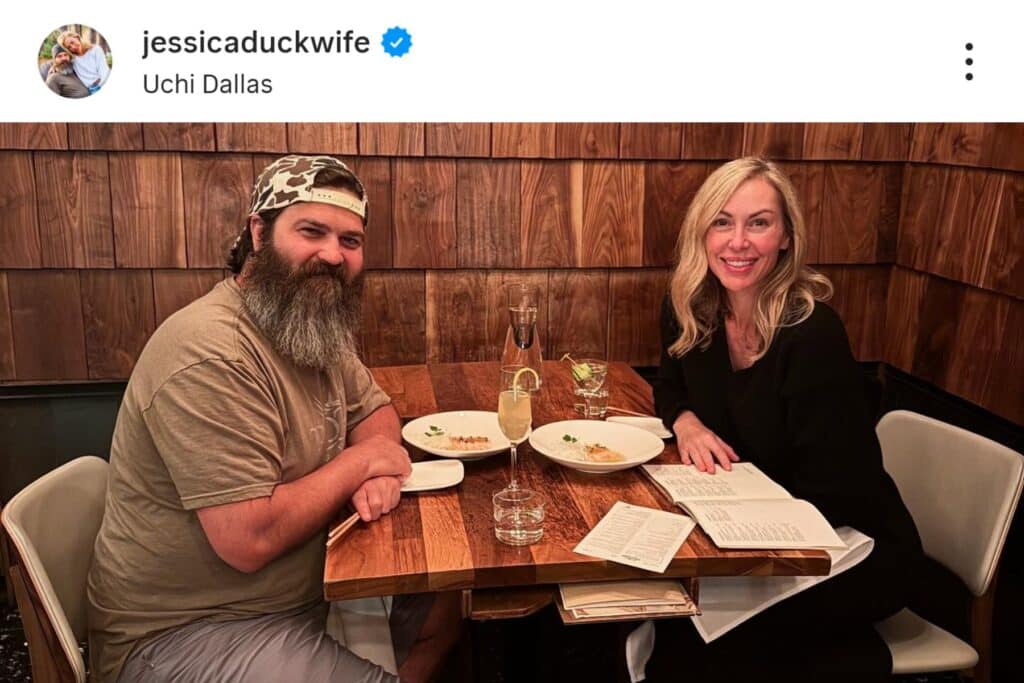Click the blue verified badge
1024x683 pixels.
[396, 42]
